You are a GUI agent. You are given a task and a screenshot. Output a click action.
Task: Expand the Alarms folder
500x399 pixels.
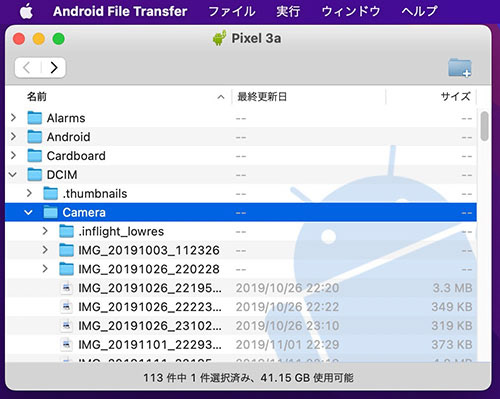tap(13, 118)
